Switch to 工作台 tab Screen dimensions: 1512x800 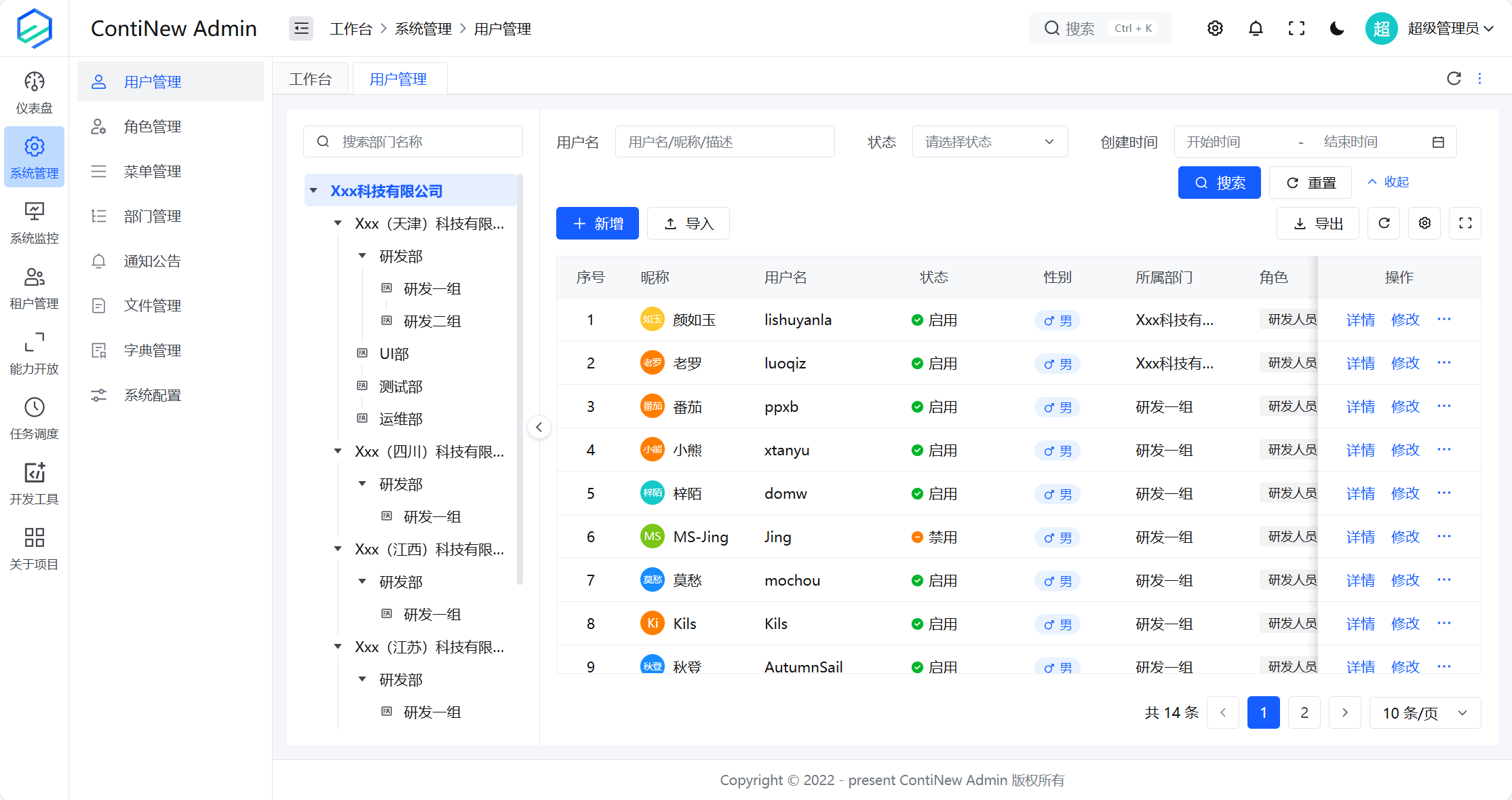pos(311,79)
